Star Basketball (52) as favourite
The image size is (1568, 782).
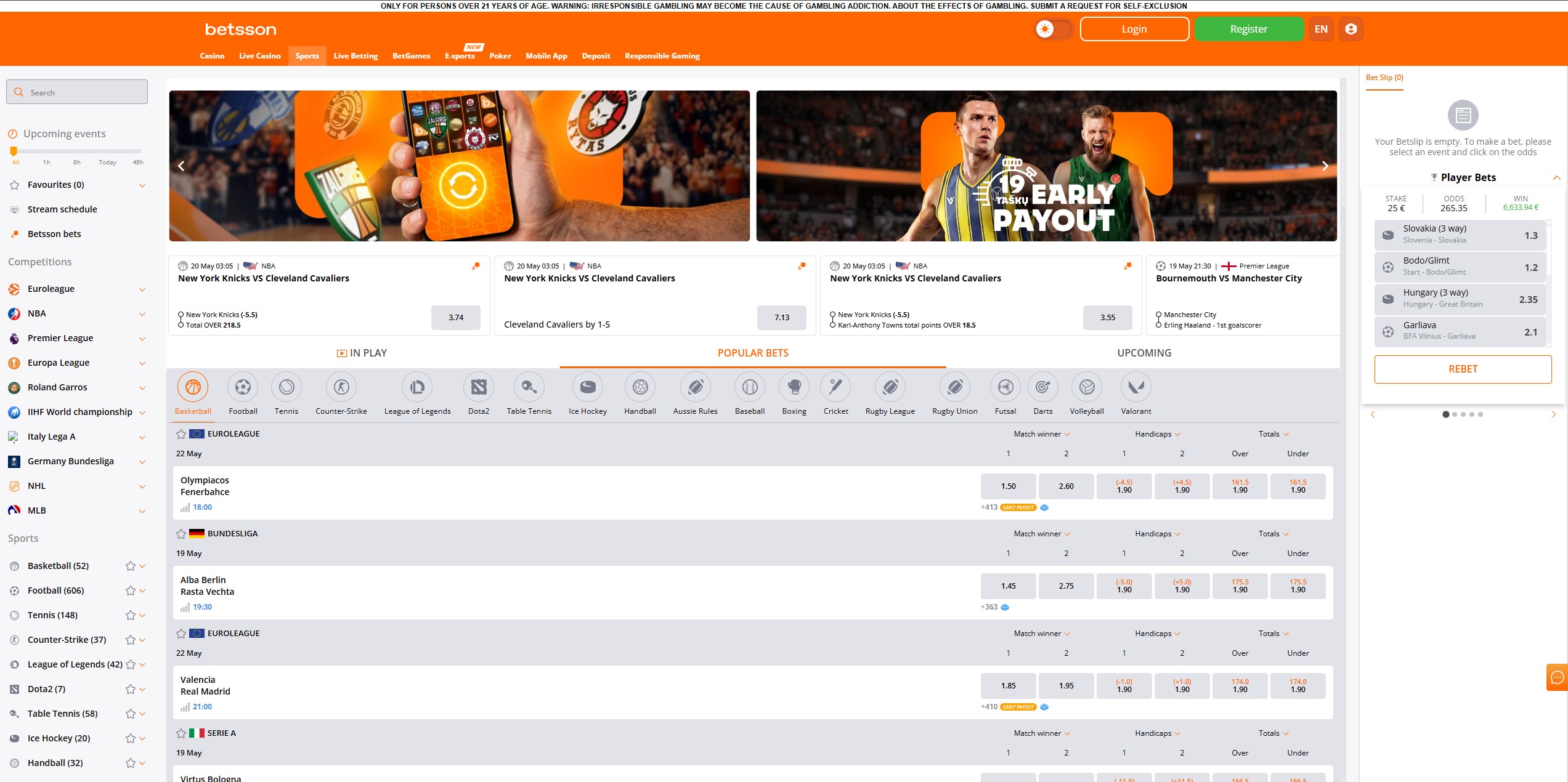(131, 566)
